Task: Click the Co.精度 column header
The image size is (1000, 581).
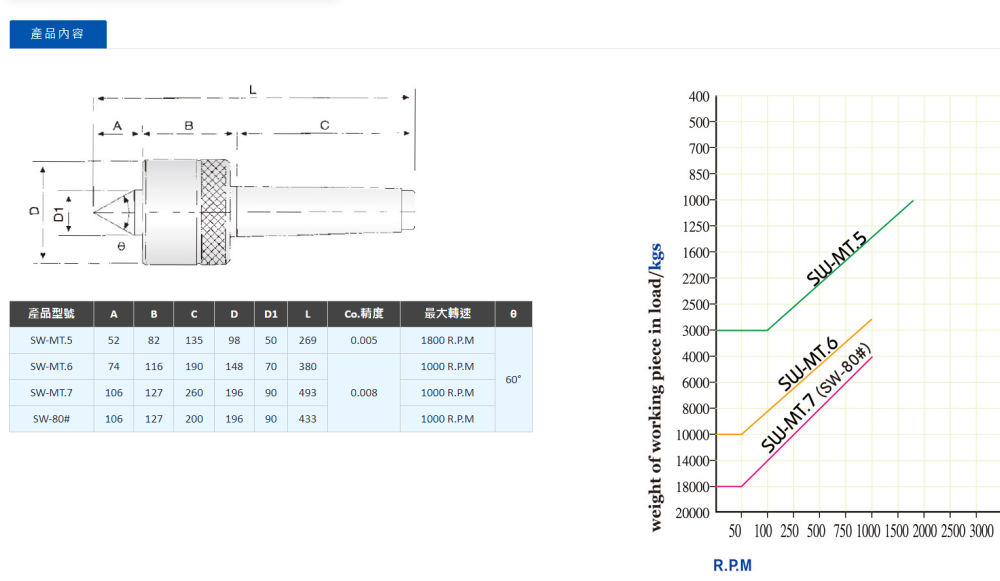Action: 364,314
